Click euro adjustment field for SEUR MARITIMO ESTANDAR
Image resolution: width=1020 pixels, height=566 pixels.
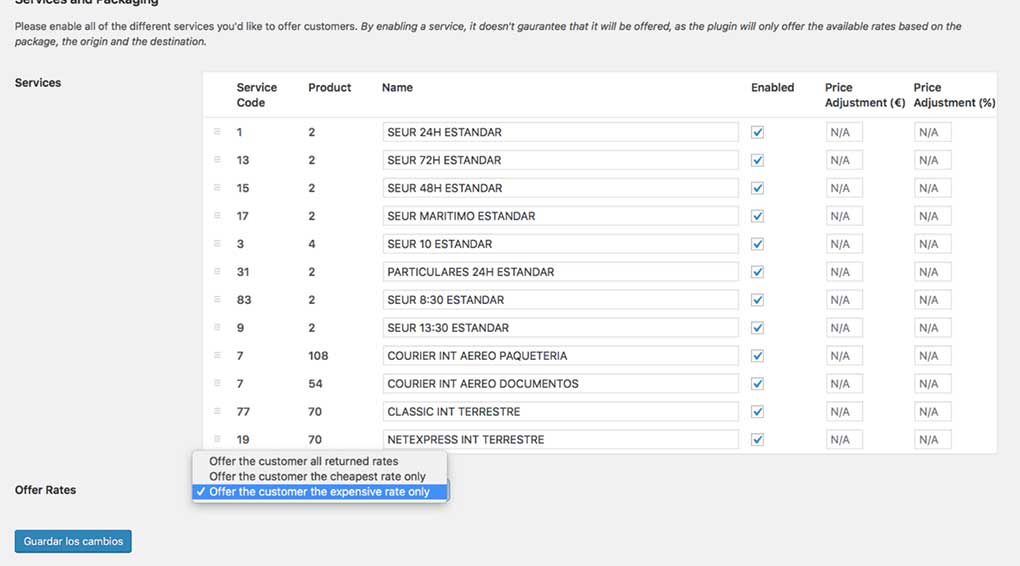coord(844,216)
